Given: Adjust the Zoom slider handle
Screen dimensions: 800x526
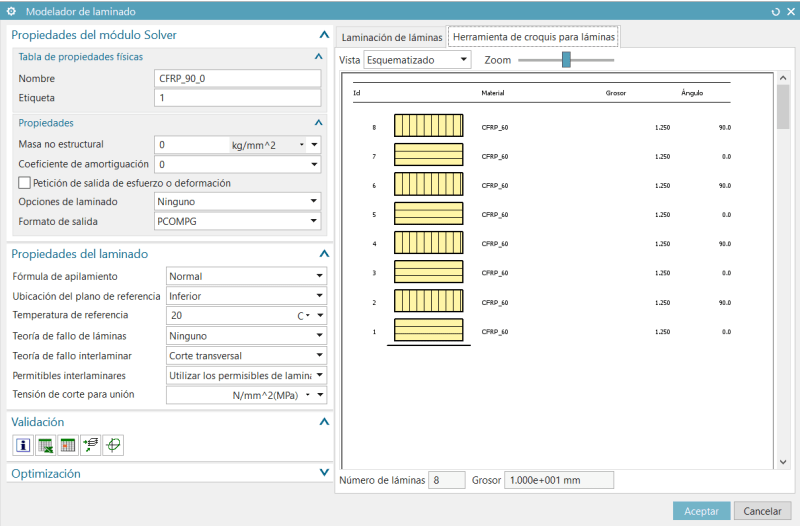Looking at the screenshot, I should (566, 60).
